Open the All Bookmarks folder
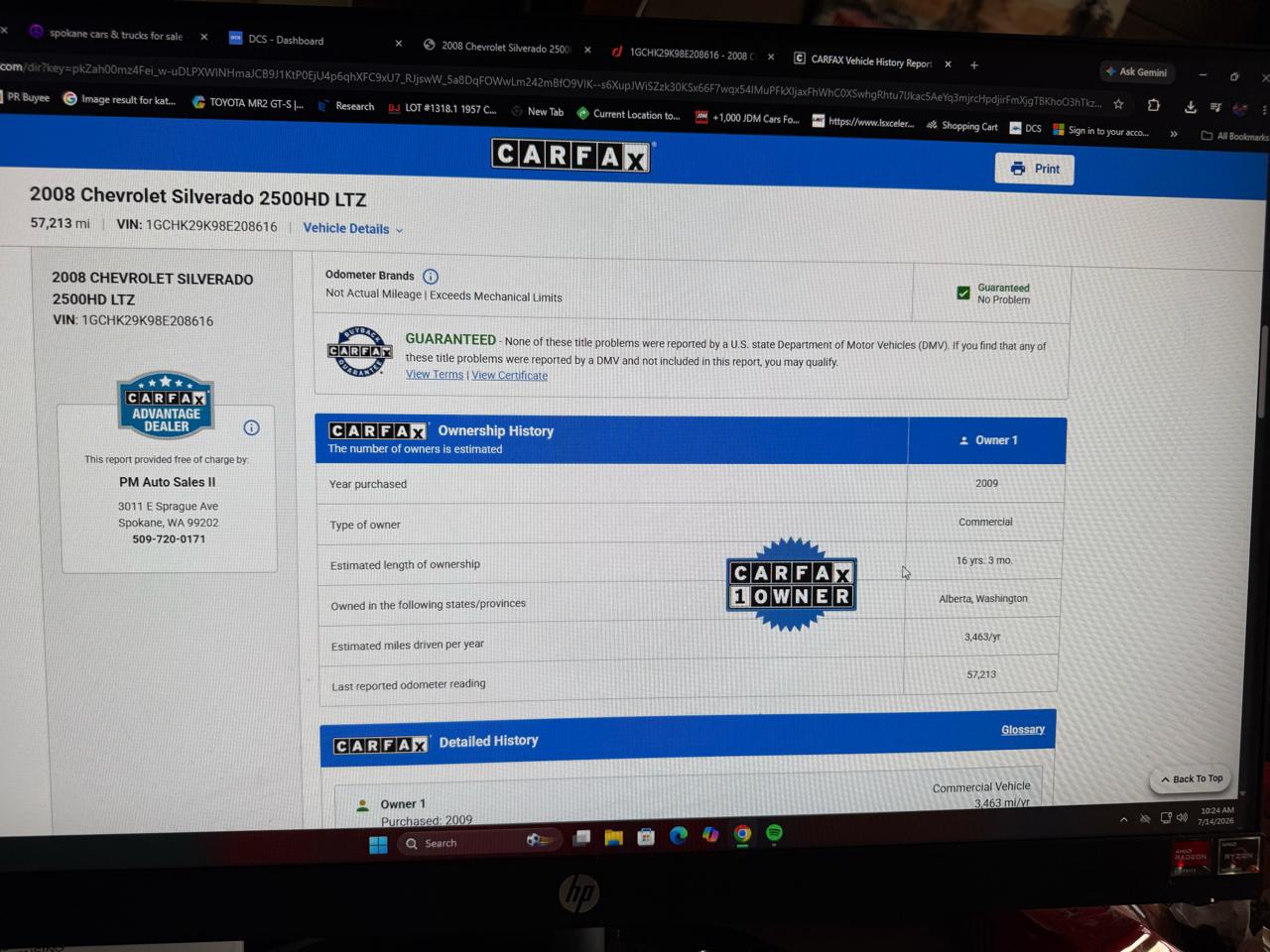 click(x=1233, y=136)
